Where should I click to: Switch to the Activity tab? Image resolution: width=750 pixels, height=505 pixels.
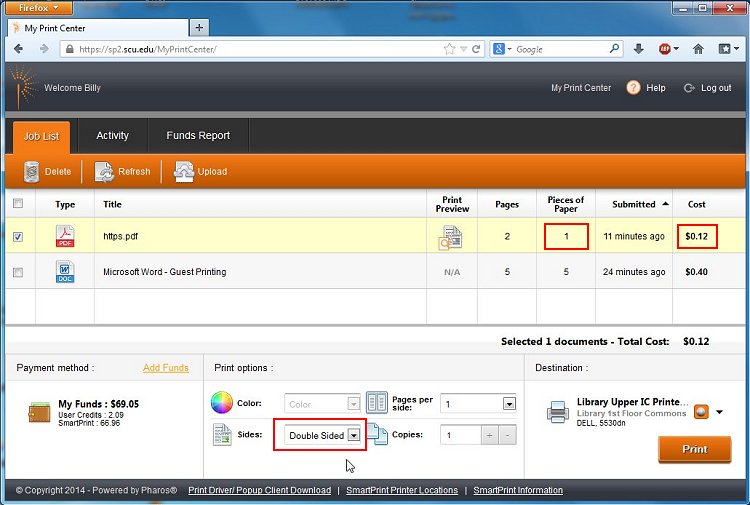112,136
